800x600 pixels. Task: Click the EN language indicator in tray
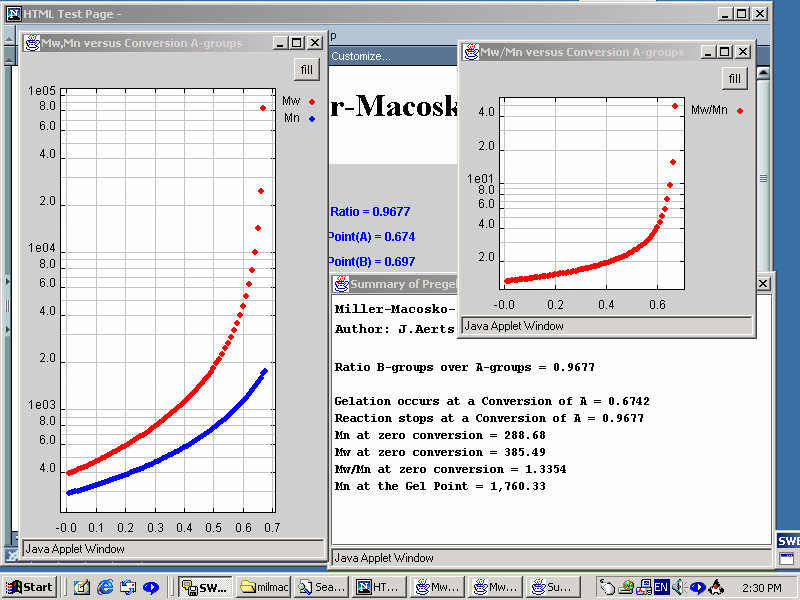coord(661,587)
